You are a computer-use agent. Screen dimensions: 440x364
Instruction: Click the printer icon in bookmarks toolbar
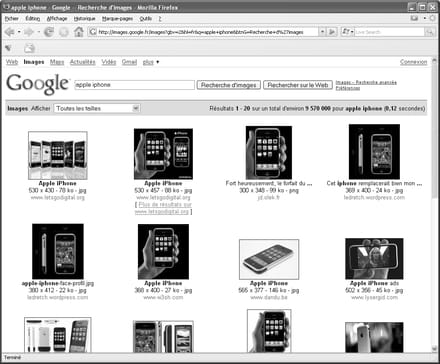pyautogui.click(x=29, y=48)
